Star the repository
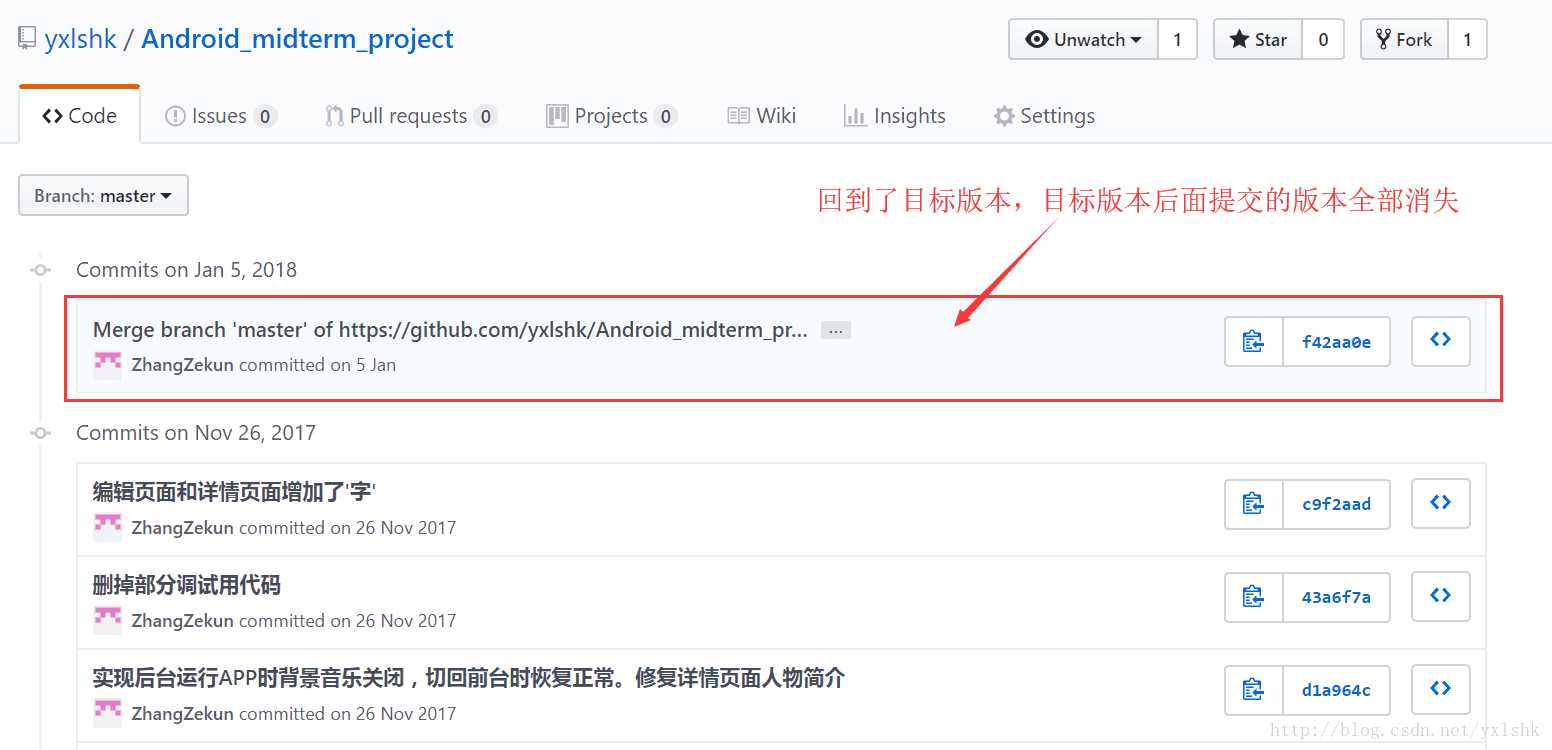Viewport: 1552px width, 750px height. click(1258, 40)
